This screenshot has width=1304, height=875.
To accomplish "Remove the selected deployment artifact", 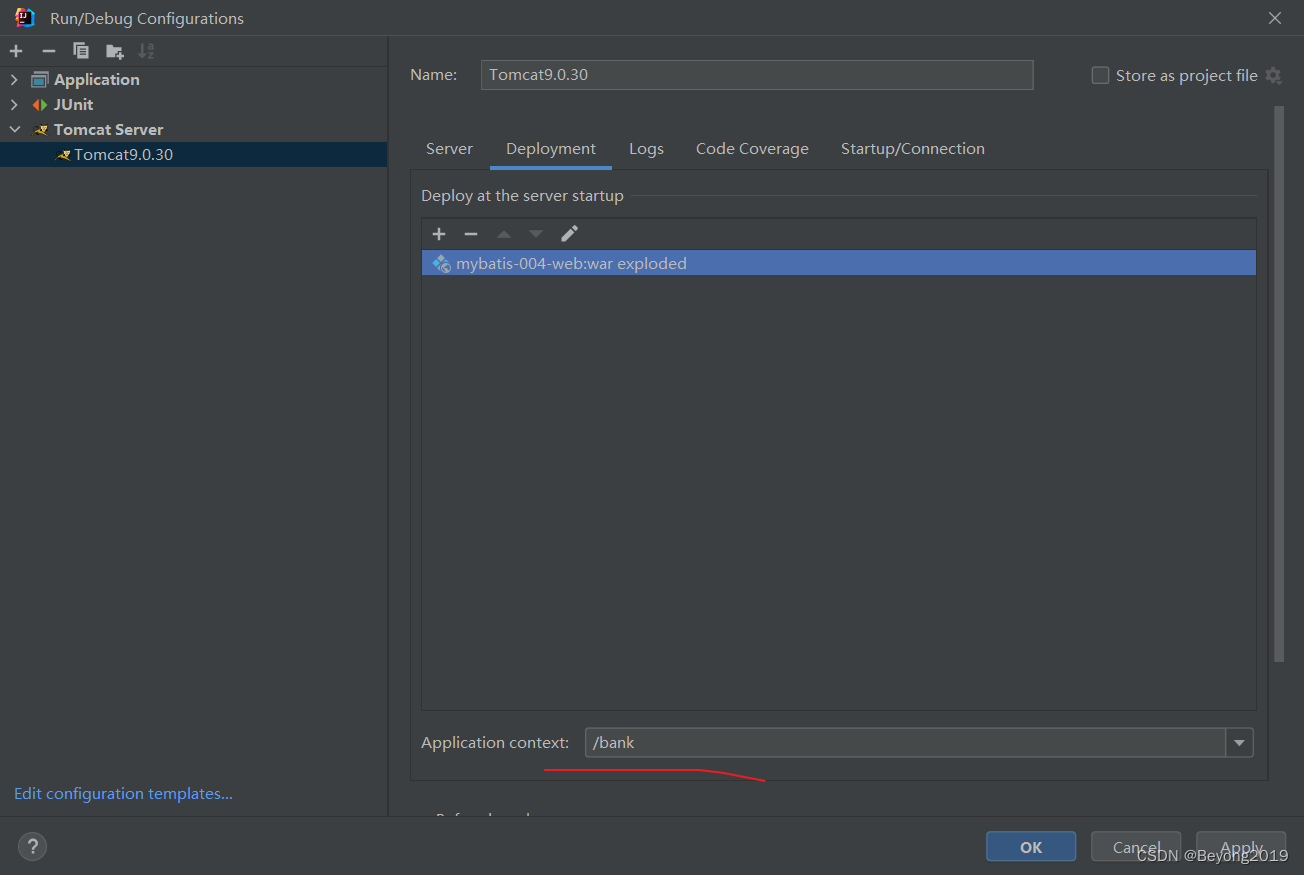I will [471, 234].
